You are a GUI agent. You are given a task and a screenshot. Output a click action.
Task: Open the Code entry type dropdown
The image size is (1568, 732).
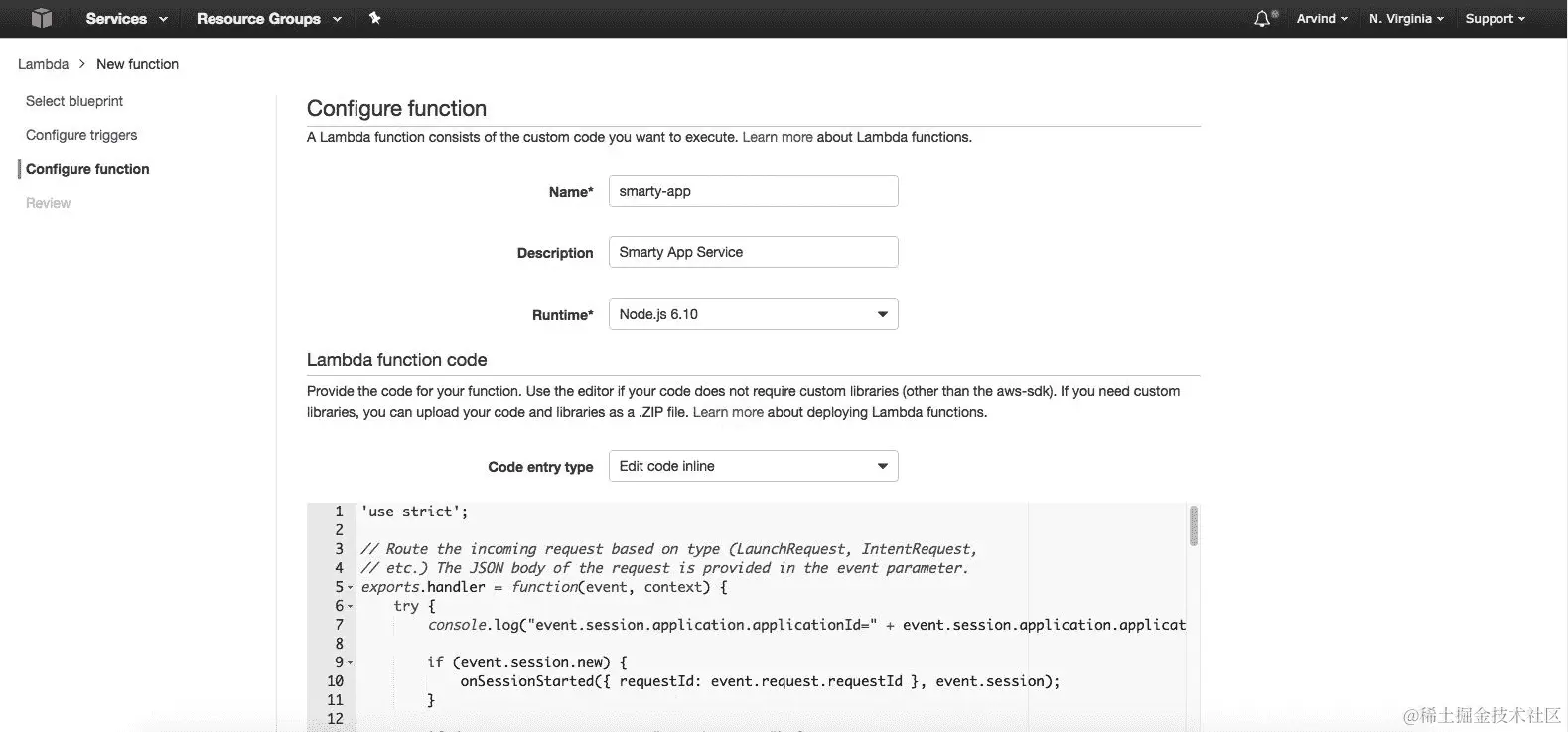pyautogui.click(x=753, y=466)
